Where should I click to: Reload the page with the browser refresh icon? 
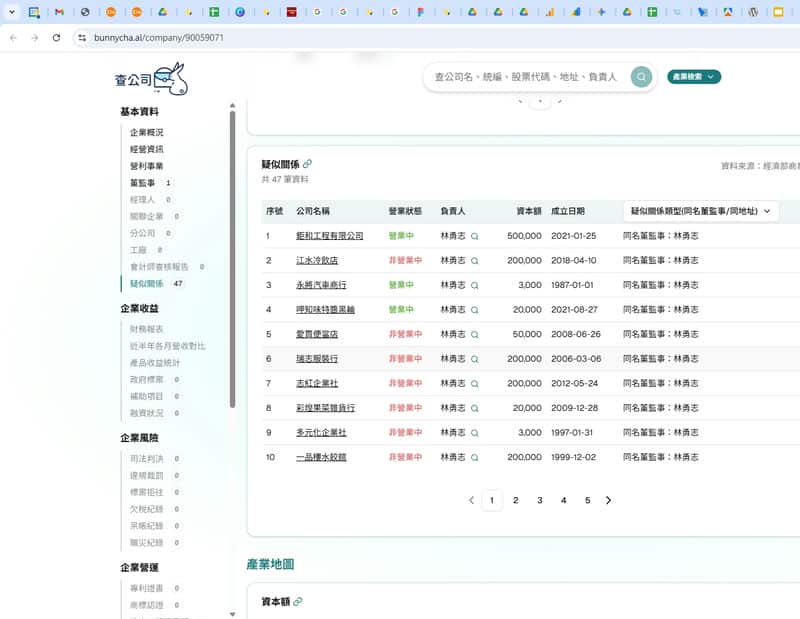[x=56, y=37]
